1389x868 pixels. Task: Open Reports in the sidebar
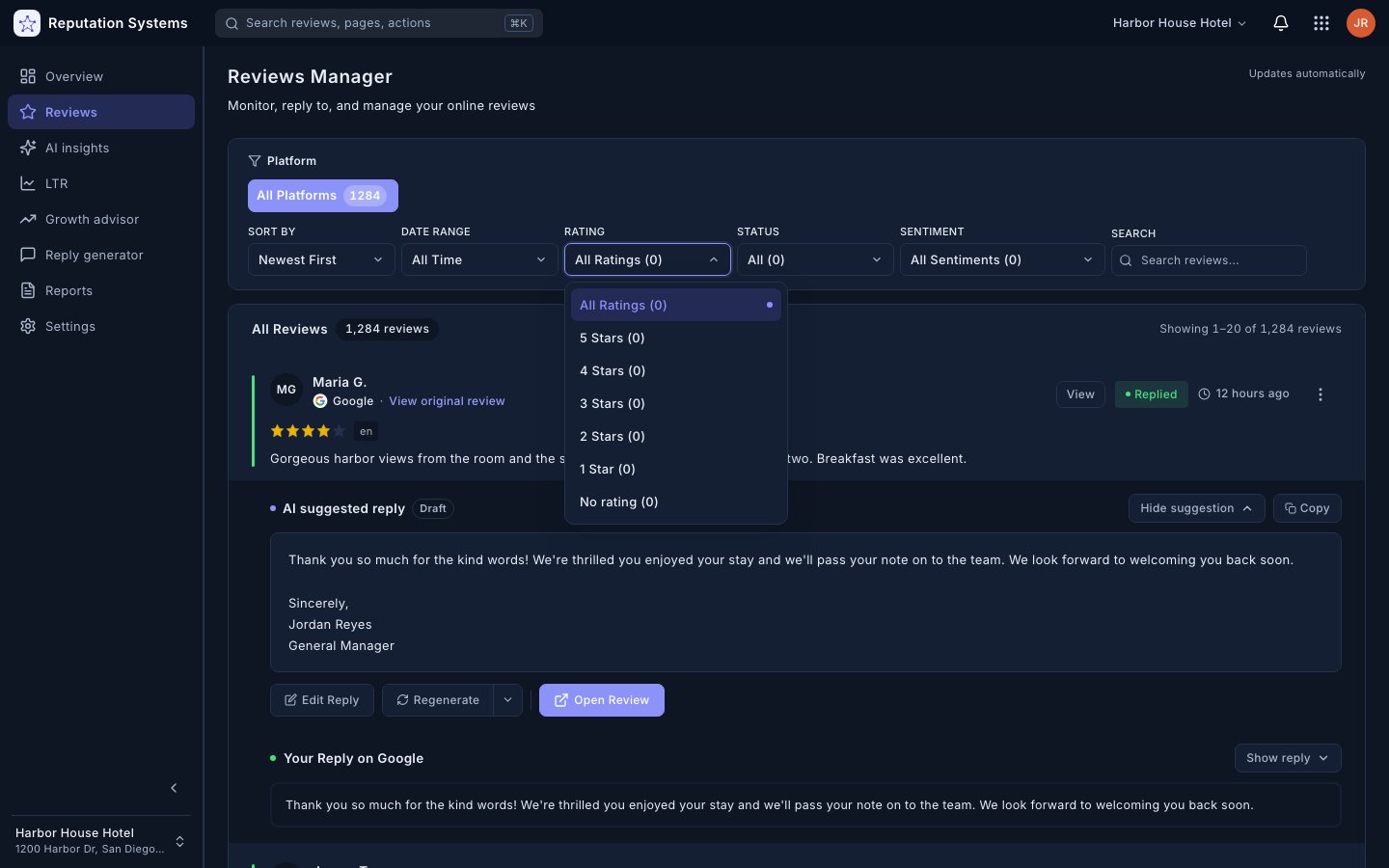point(101,290)
